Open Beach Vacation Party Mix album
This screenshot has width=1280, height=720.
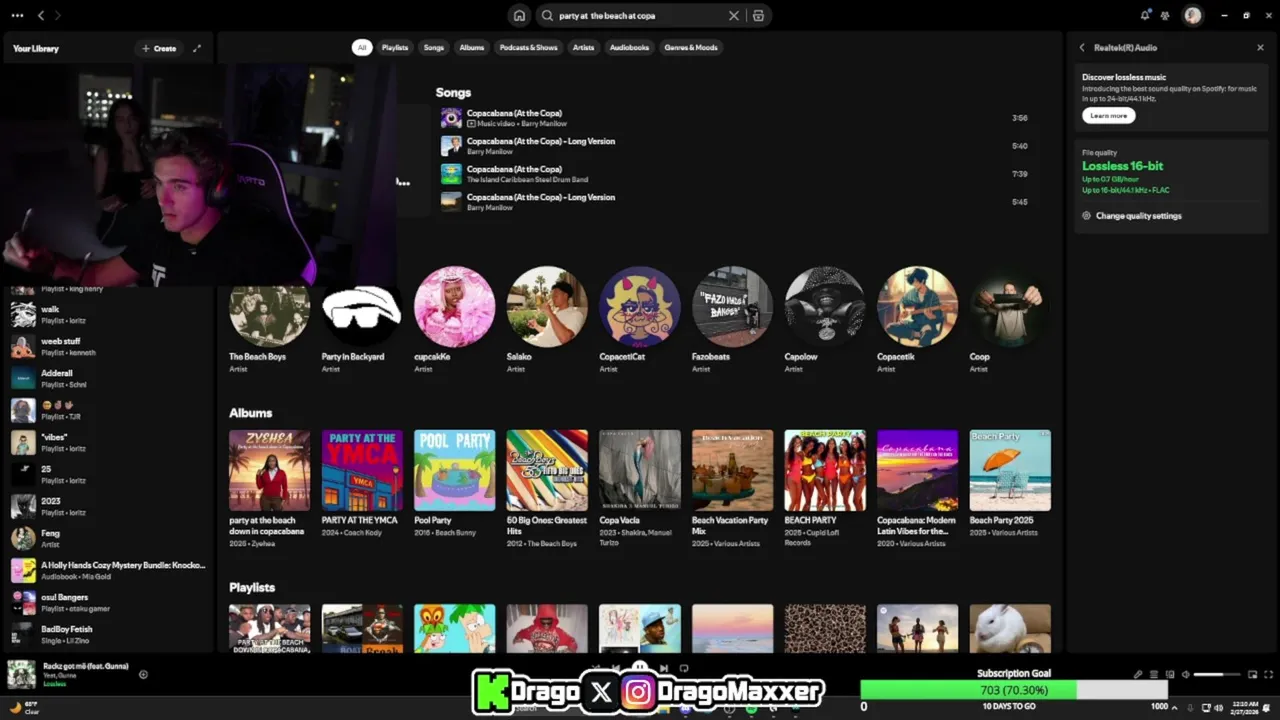732,488
